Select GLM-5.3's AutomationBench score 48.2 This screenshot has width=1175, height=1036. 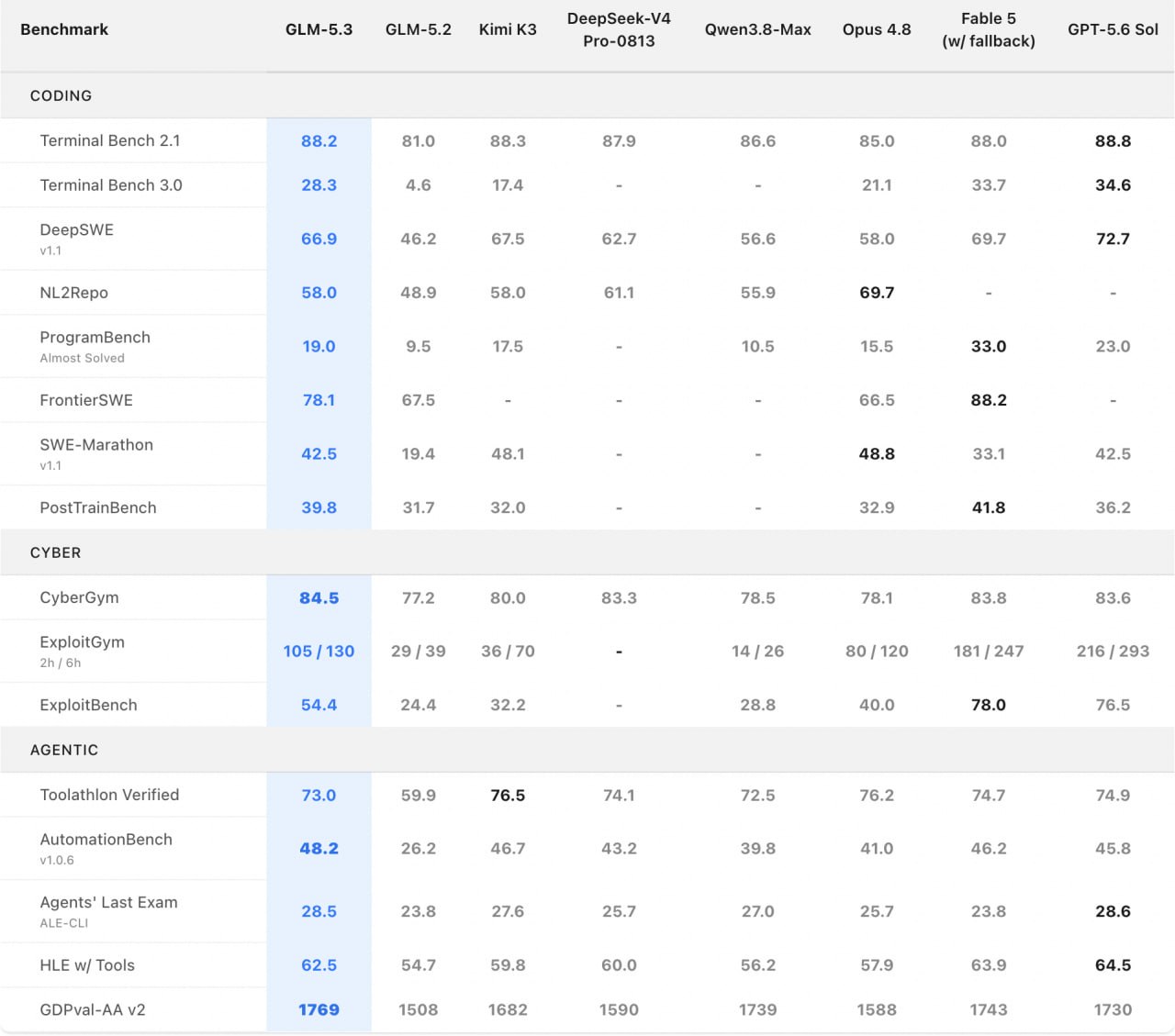coord(319,849)
